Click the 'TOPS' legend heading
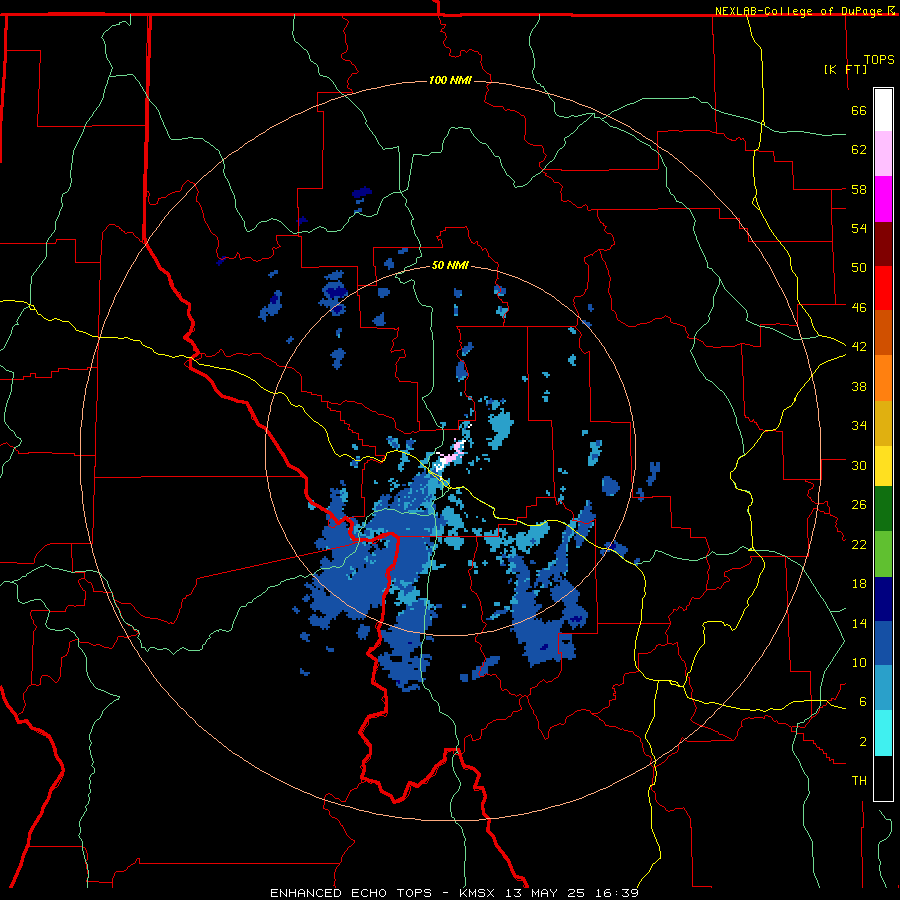900x900 pixels. click(x=879, y=60)
